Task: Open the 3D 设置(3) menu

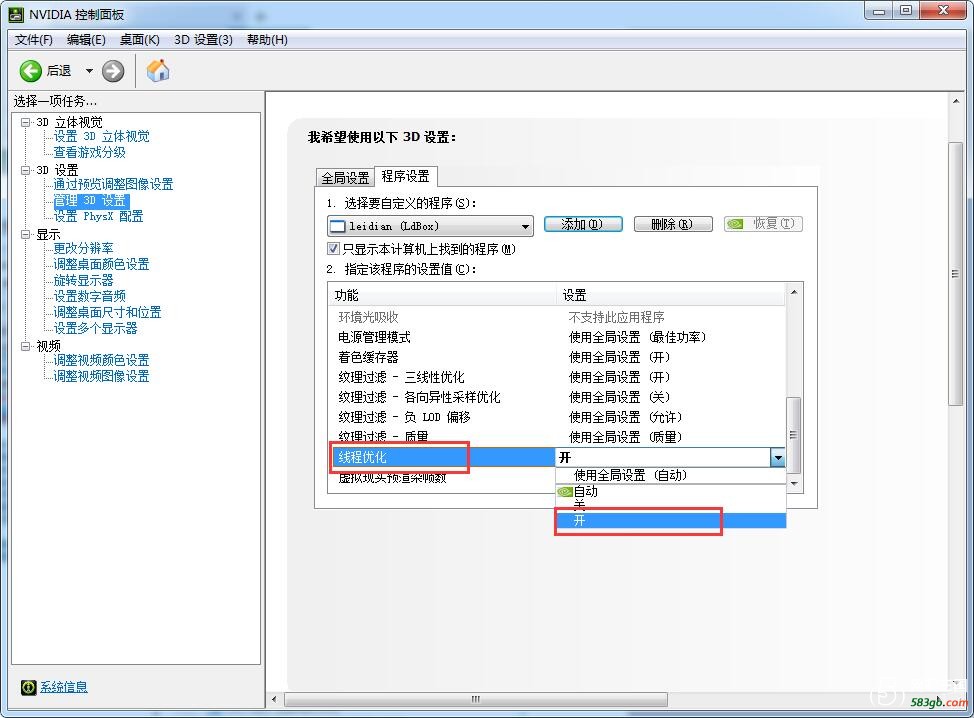Action: (x=203, y=40)
